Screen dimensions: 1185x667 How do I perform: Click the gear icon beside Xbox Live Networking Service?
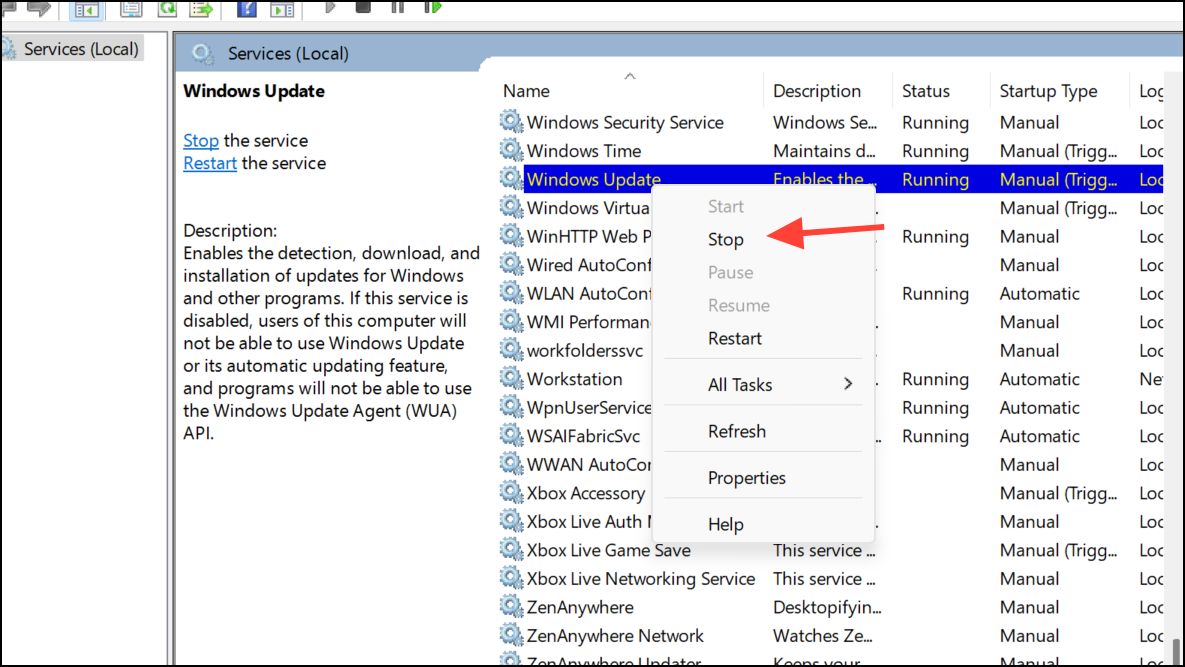[511, 578]
